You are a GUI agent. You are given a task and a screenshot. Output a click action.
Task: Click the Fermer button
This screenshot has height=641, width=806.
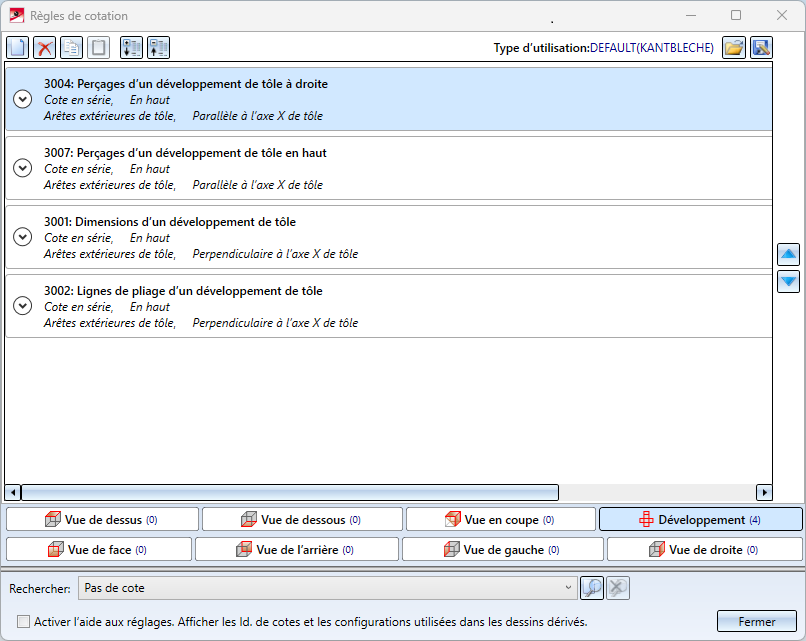tap(757, 621)
